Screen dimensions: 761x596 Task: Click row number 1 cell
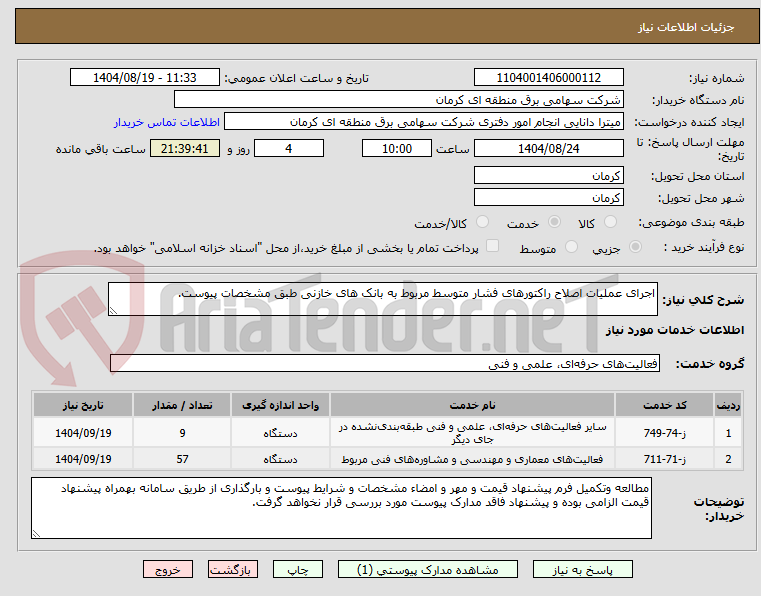[x=728, y=432]
